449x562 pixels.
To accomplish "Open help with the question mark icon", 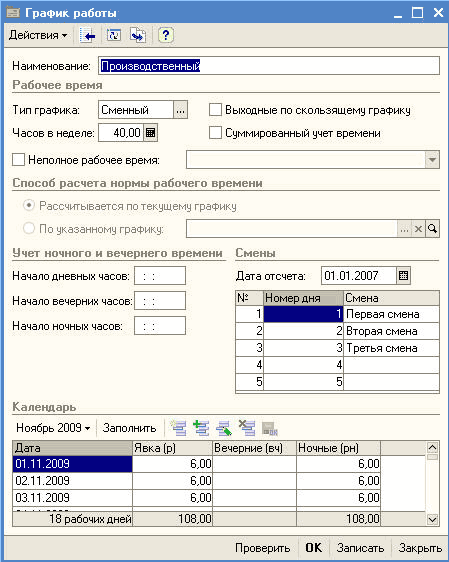I will tap(165, 35).
